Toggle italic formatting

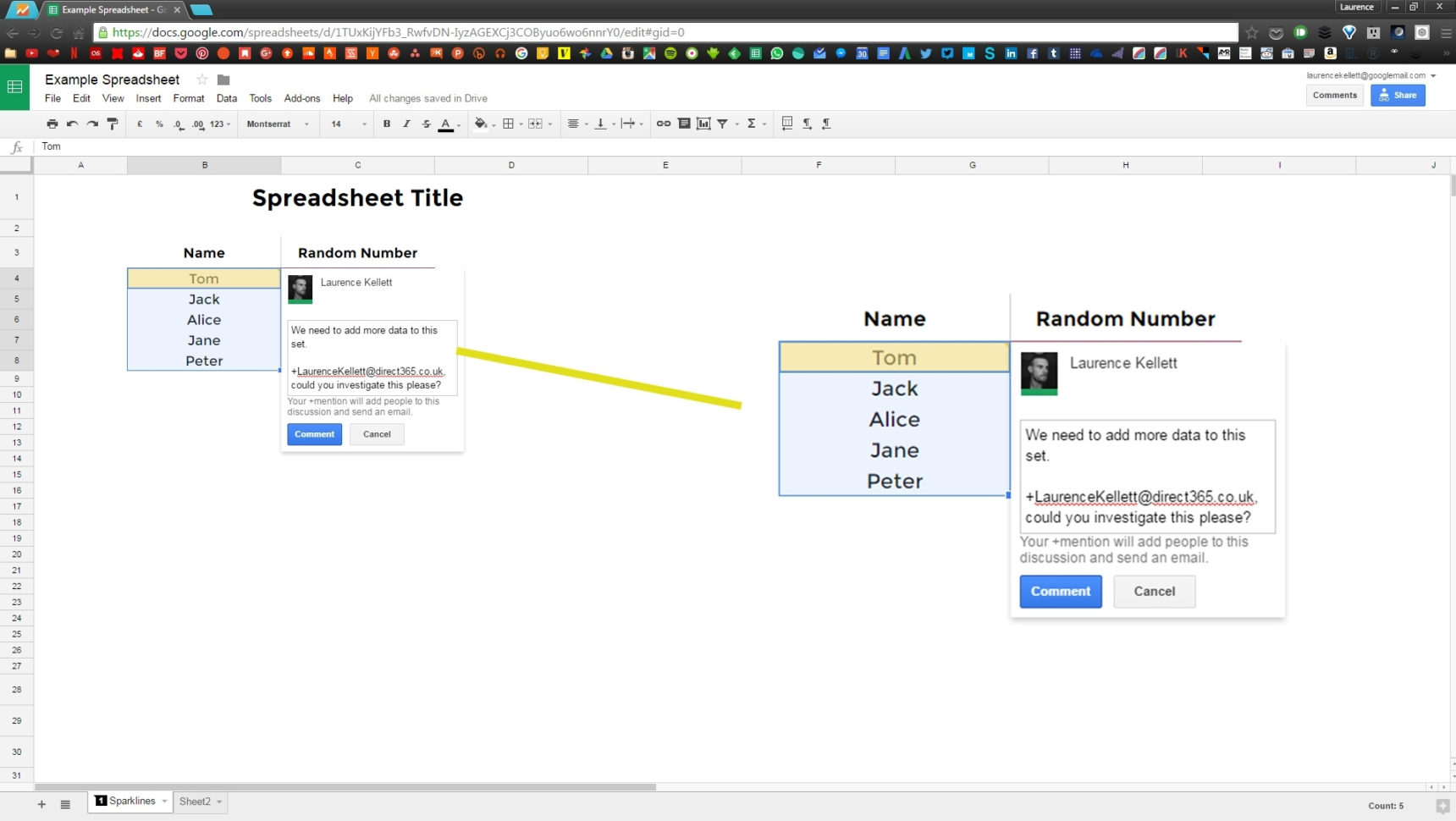coord(406,124)
